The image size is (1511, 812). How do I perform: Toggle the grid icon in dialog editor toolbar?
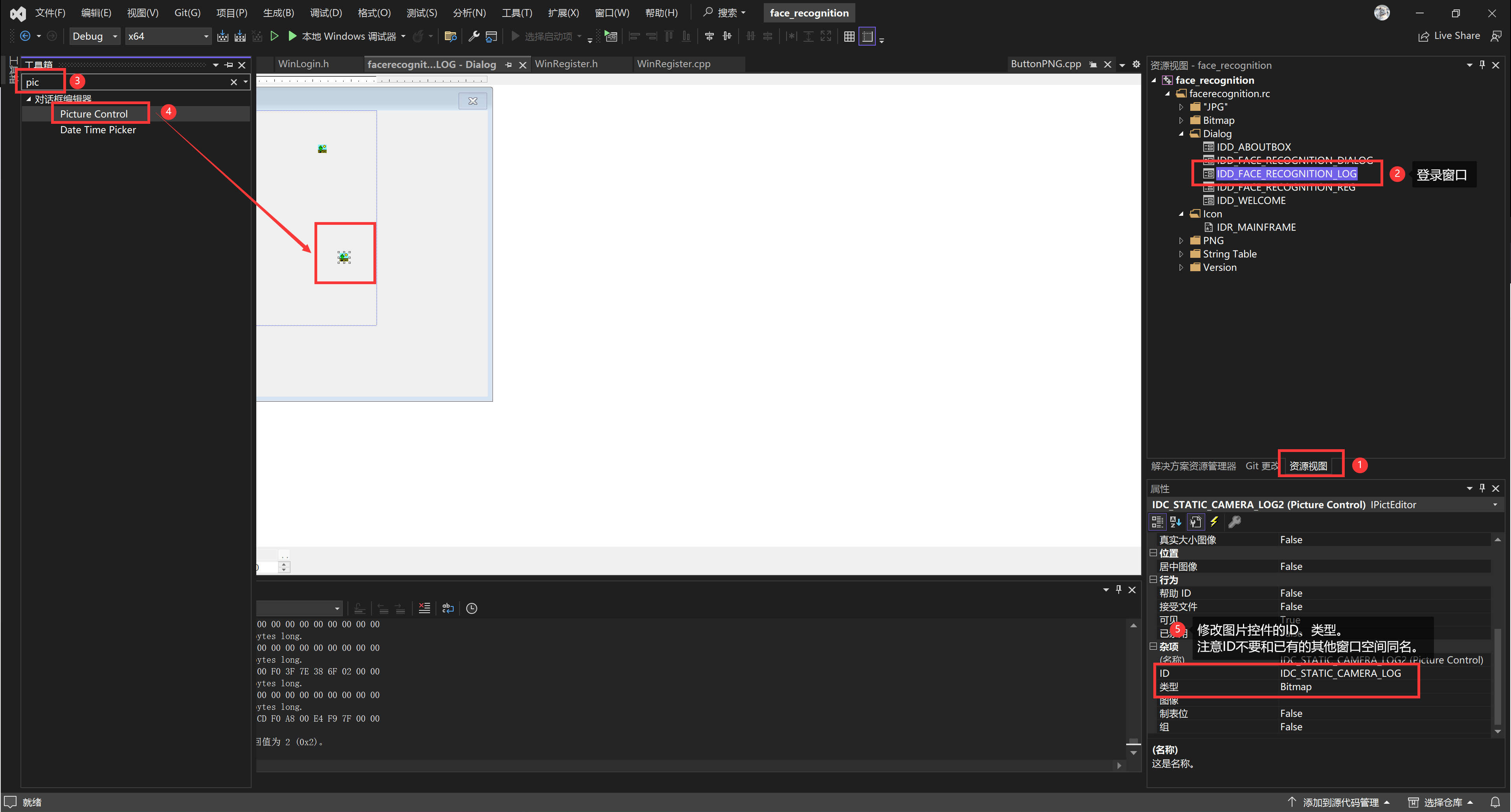tap(849, 37)
